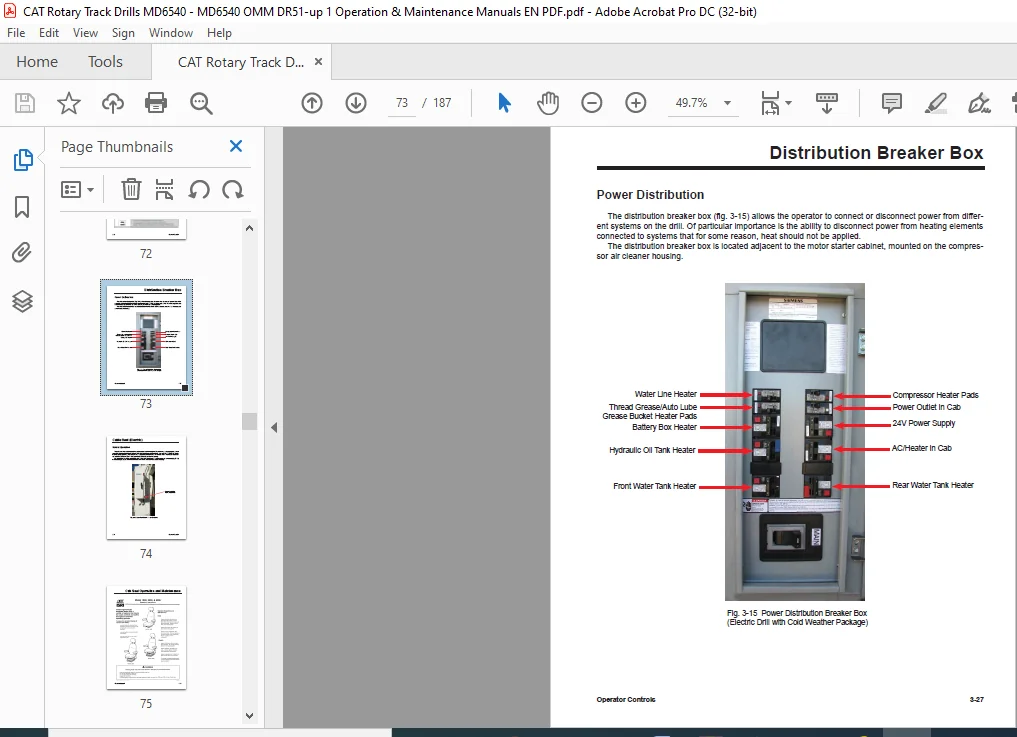This screenshot has width=1017, height=737.
Task: Zoom out with the minus icon
Action: pyautogui.click(x=592, y=103)
